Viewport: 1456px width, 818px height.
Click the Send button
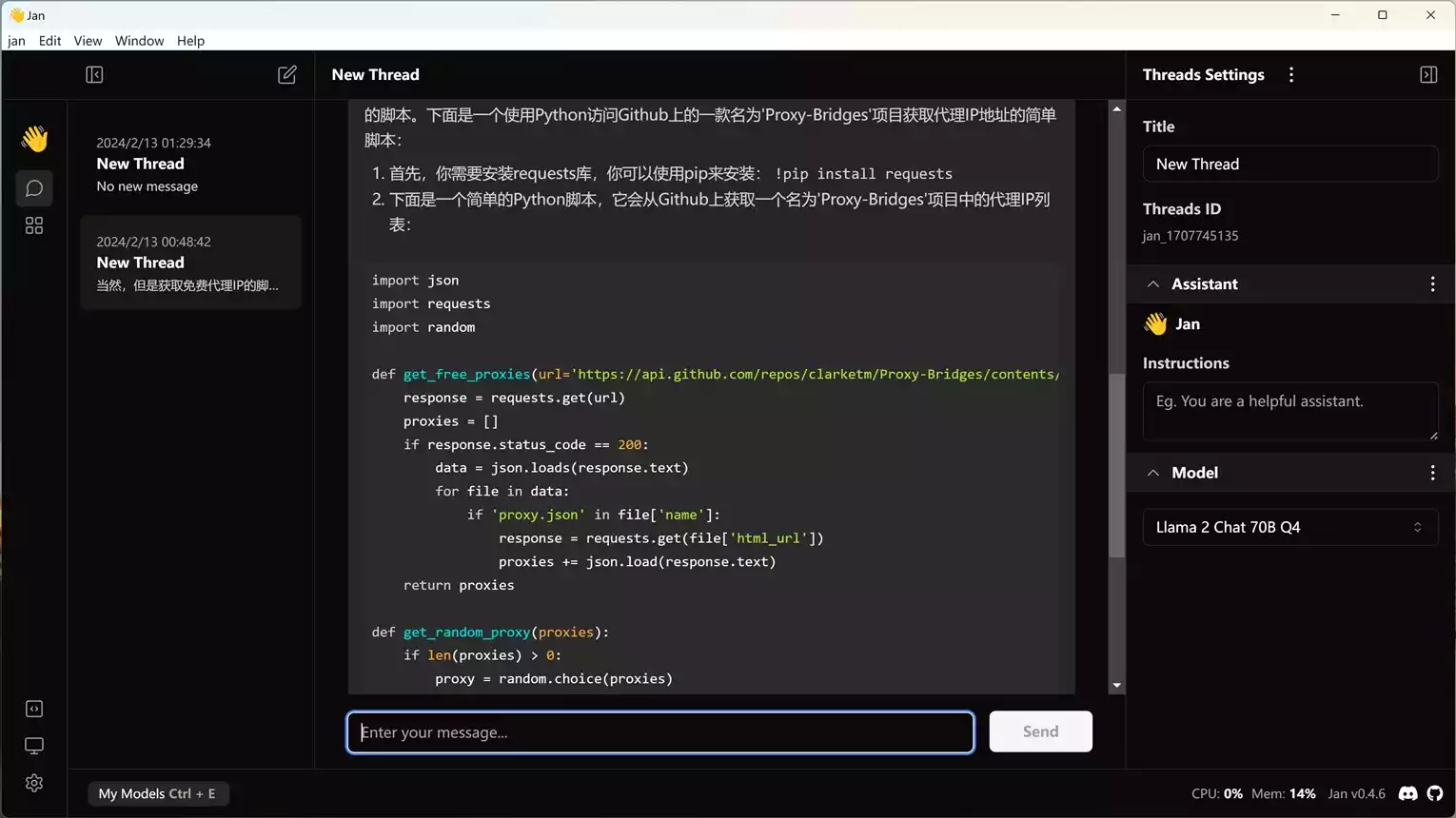pyautogui.click(x=1040, y=731)
